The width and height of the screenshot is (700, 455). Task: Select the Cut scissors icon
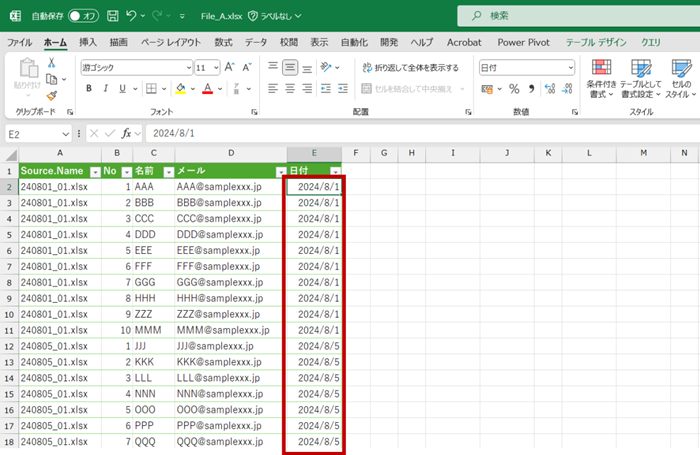[x=50, y=63]
